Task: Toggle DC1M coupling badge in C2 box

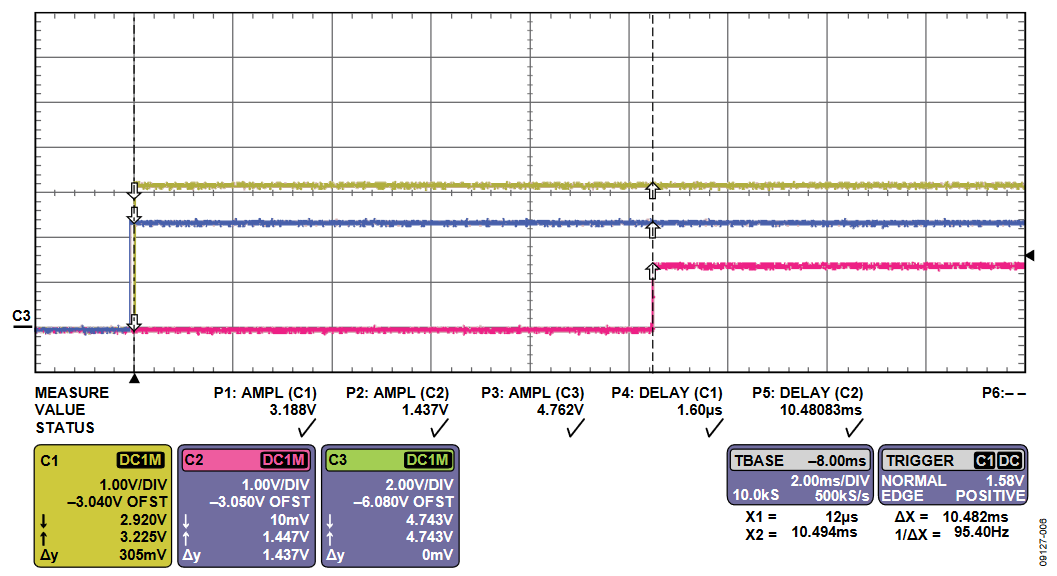Action: click(x=286, y=459)
